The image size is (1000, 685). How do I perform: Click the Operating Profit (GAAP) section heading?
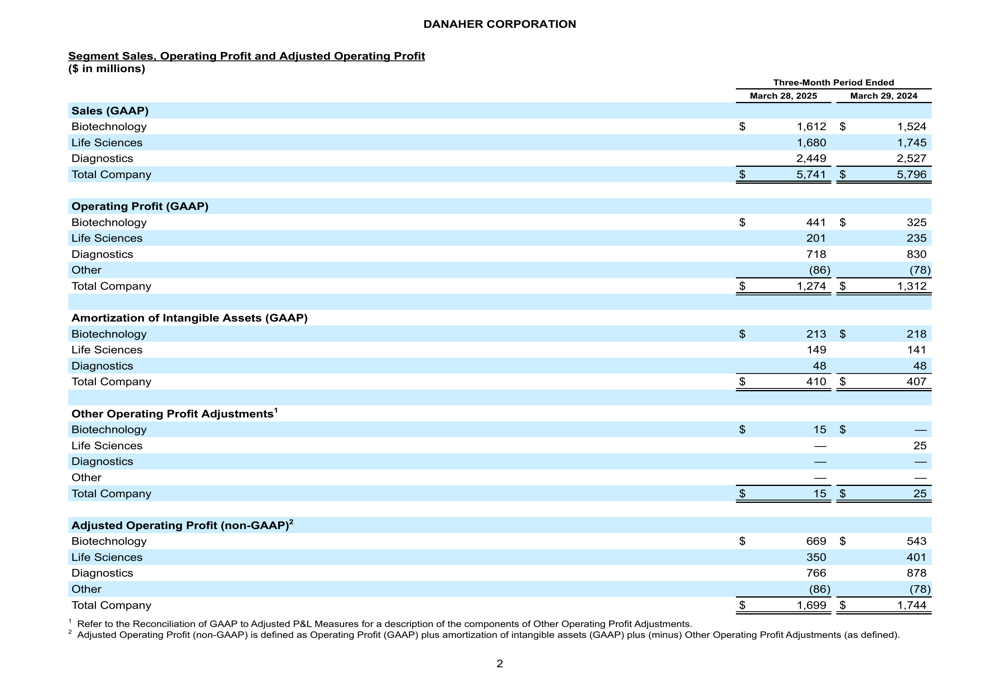pyautogui.click(x=140, y=207)
